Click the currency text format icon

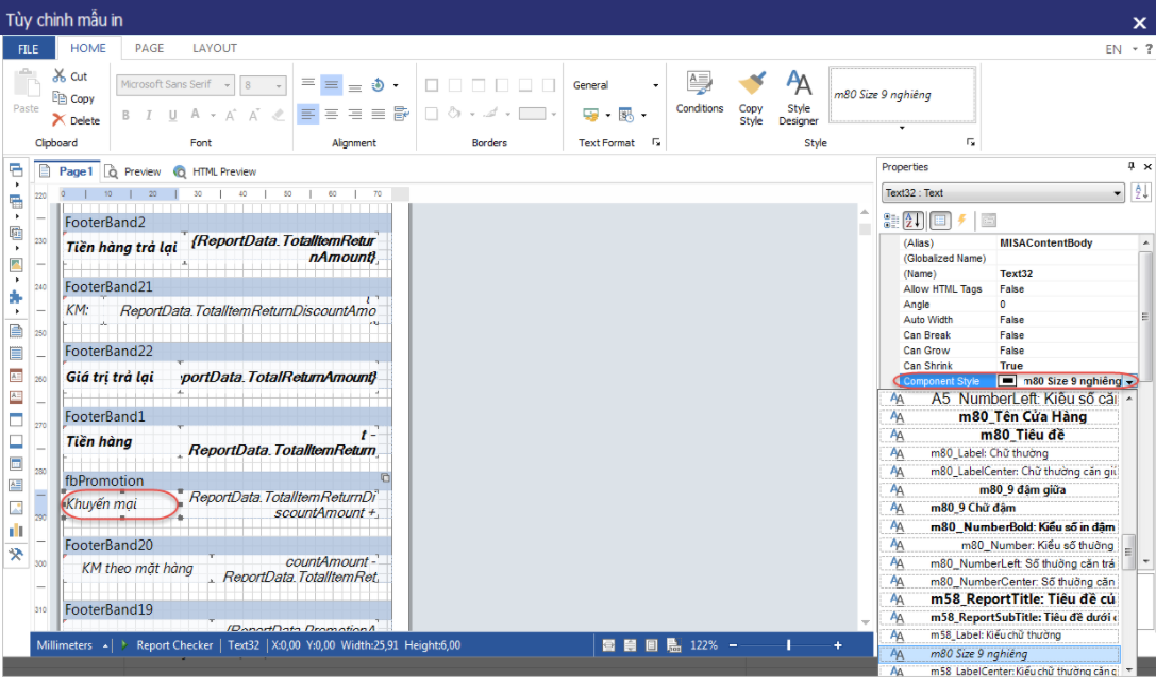click(x=591, y=114)
